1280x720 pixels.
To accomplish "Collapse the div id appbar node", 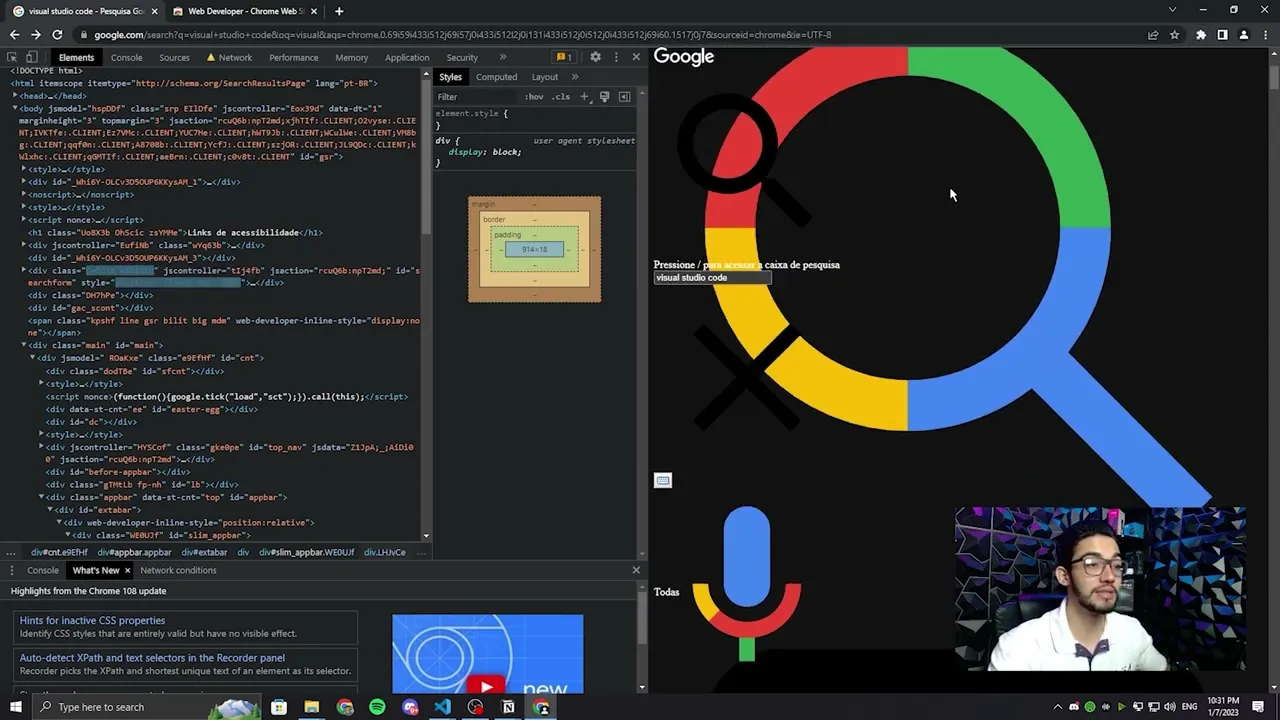I will (x=41, y=497).
